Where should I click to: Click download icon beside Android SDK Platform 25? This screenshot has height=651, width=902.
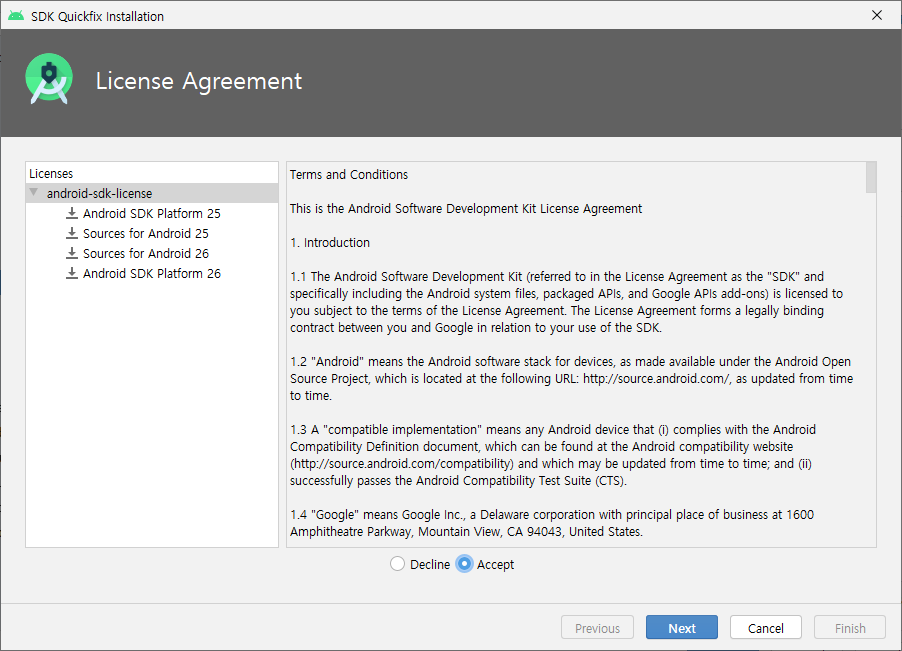[x=71, y=213]
